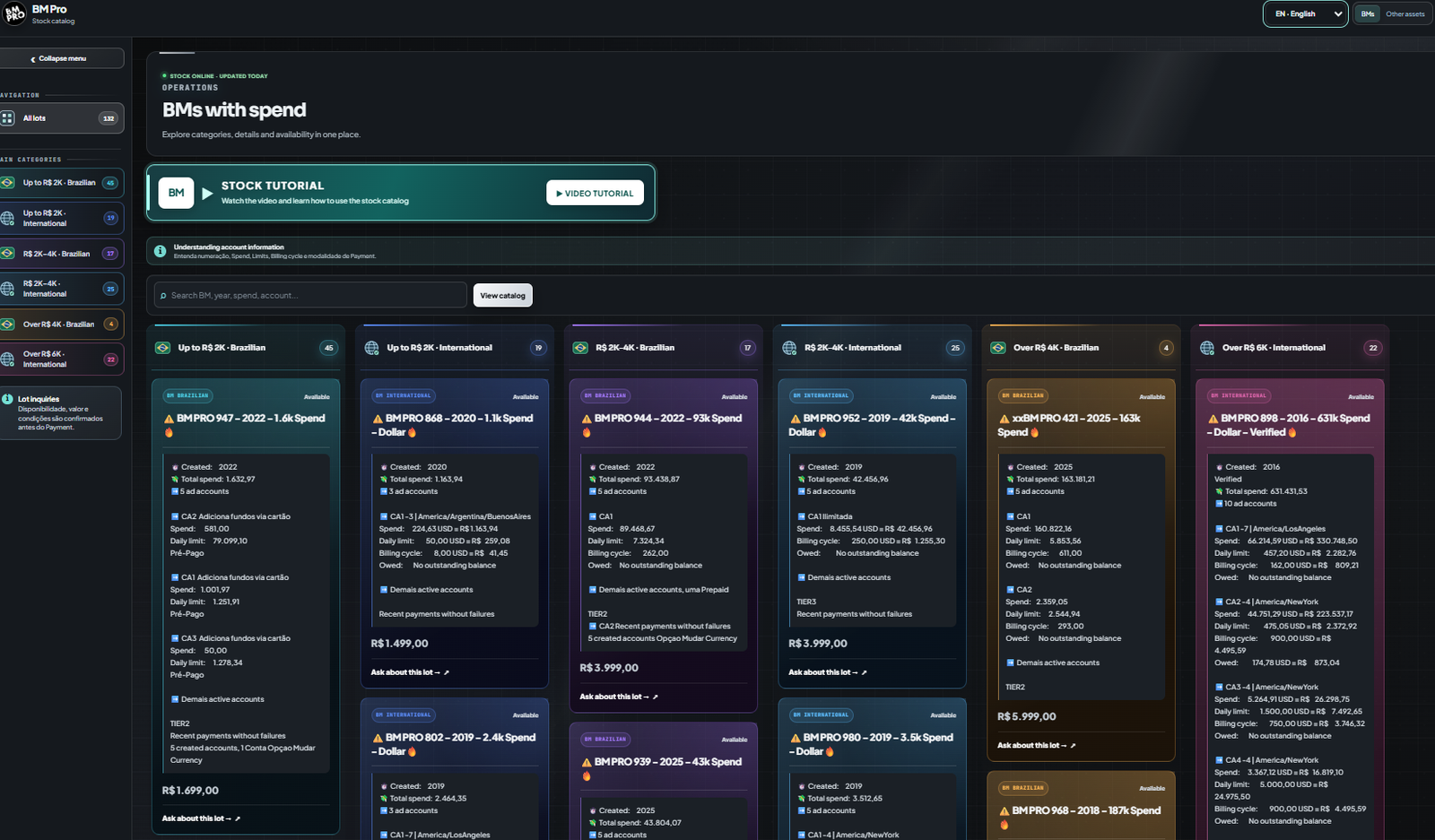Open Up to R$ 2K Brazilian sidebar category
The height and width of the screenshot is (840, 1435).
point(61,183)
